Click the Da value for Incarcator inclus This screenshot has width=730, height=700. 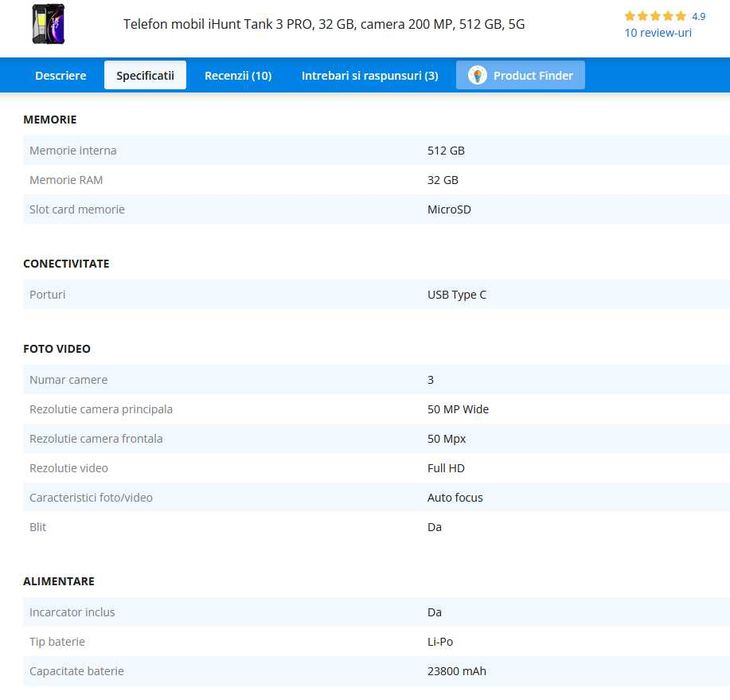434,612
